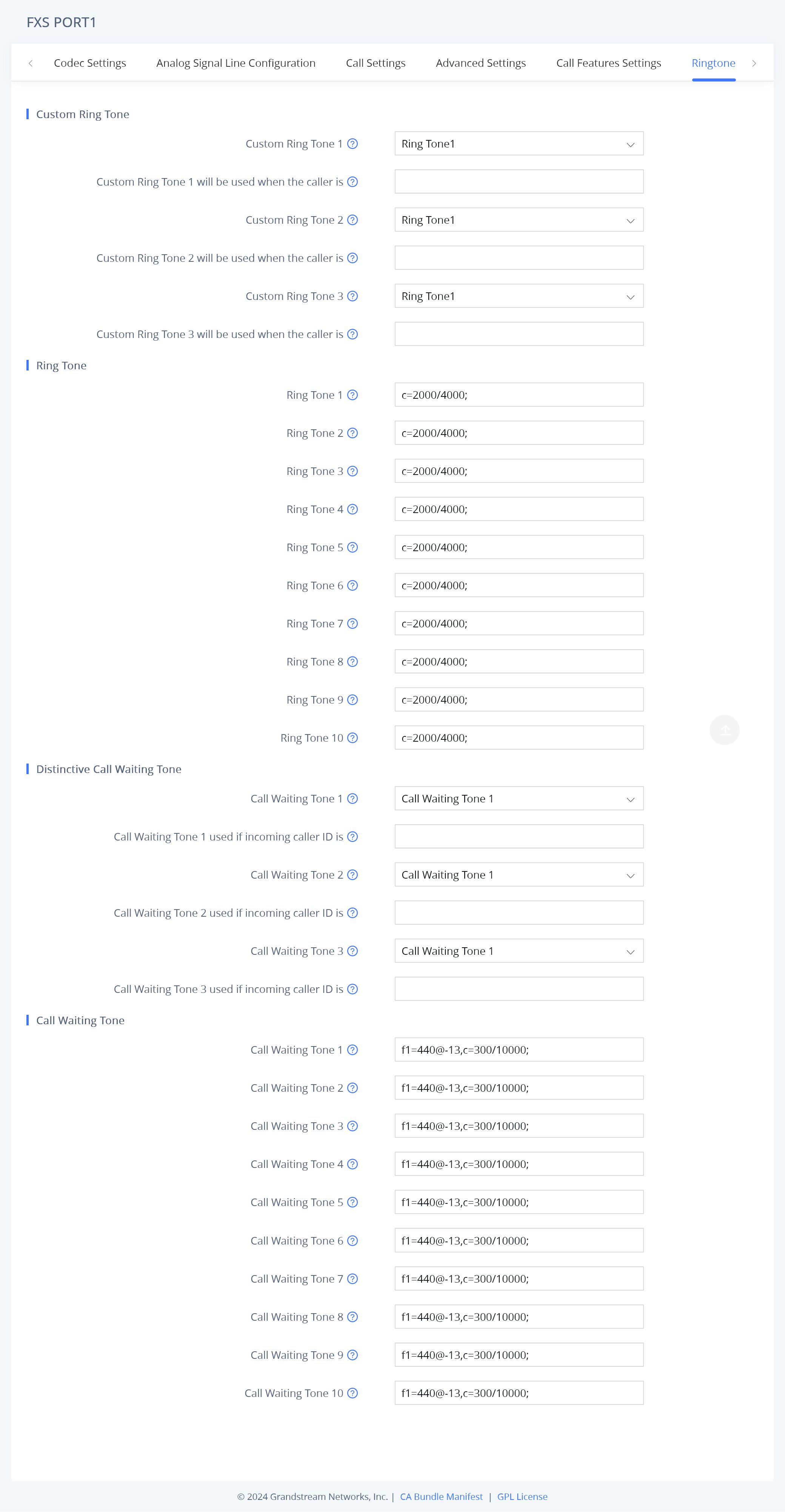Focus the Custom Ring Tone 1 caller field
The height and width of the screenshot is (1512, 785).
pos(519,182)
